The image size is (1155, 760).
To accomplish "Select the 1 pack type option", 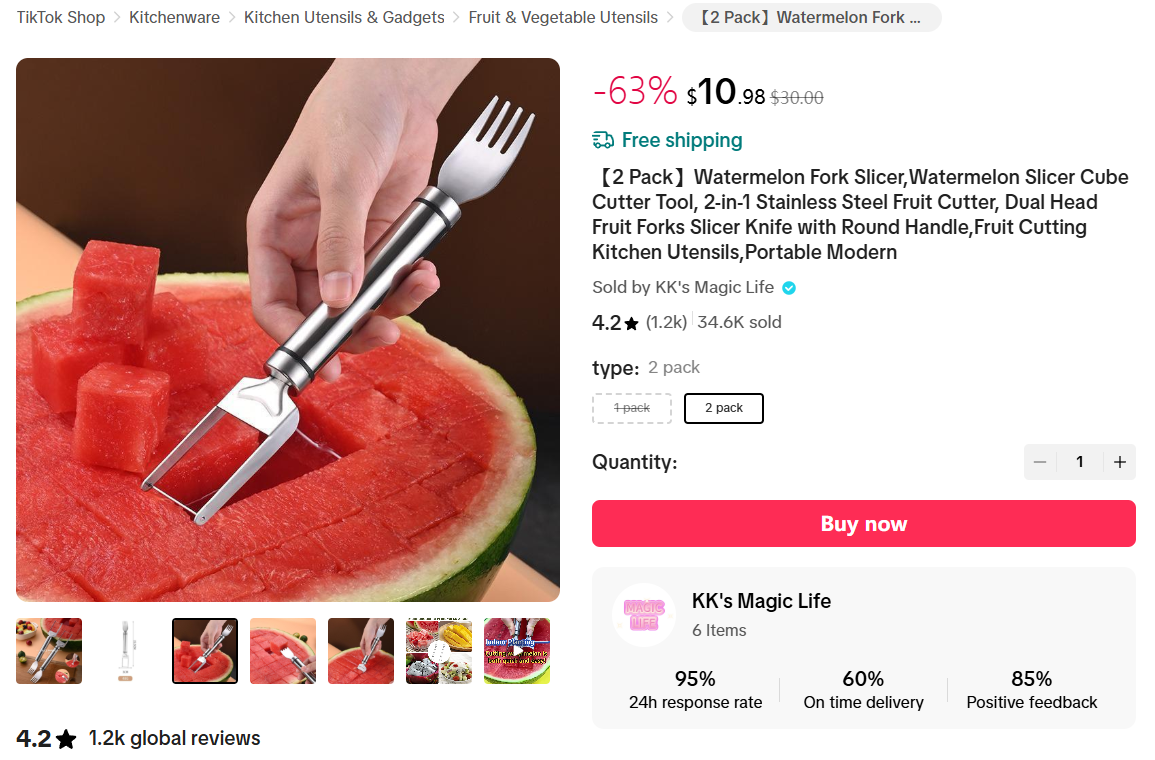I will pos(632,409).
